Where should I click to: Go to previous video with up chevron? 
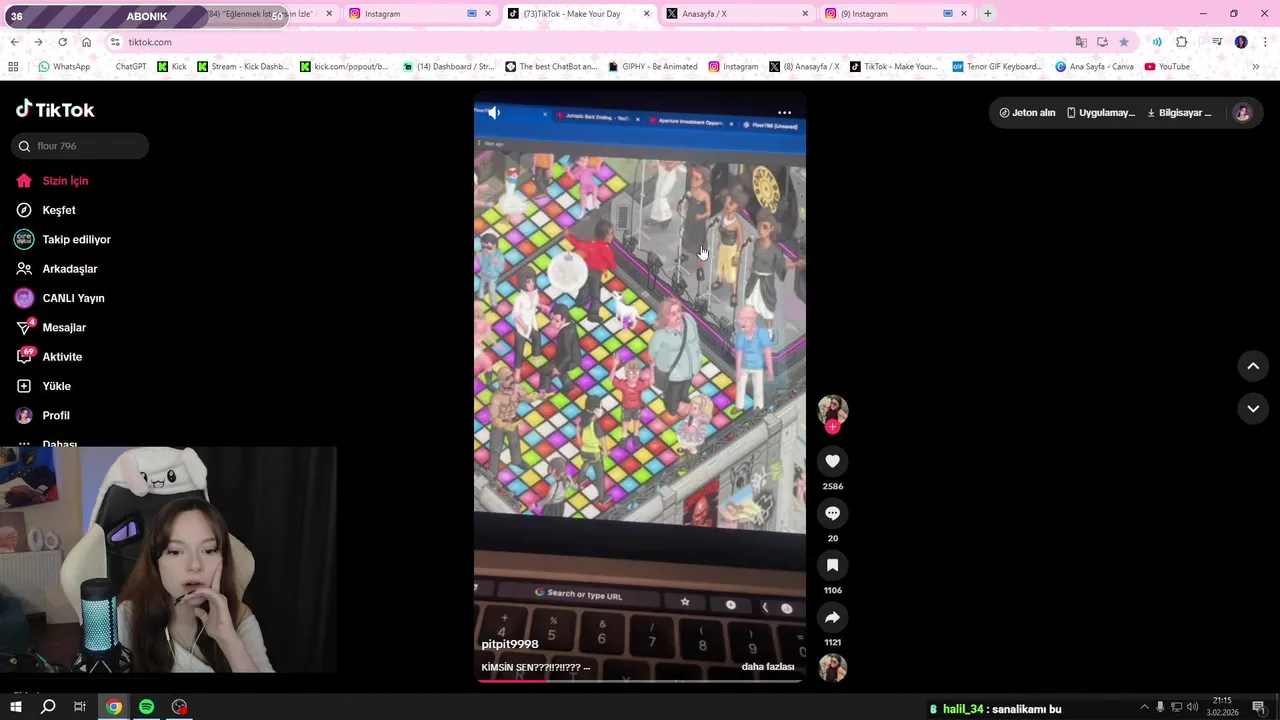(x=1253, y=366)
